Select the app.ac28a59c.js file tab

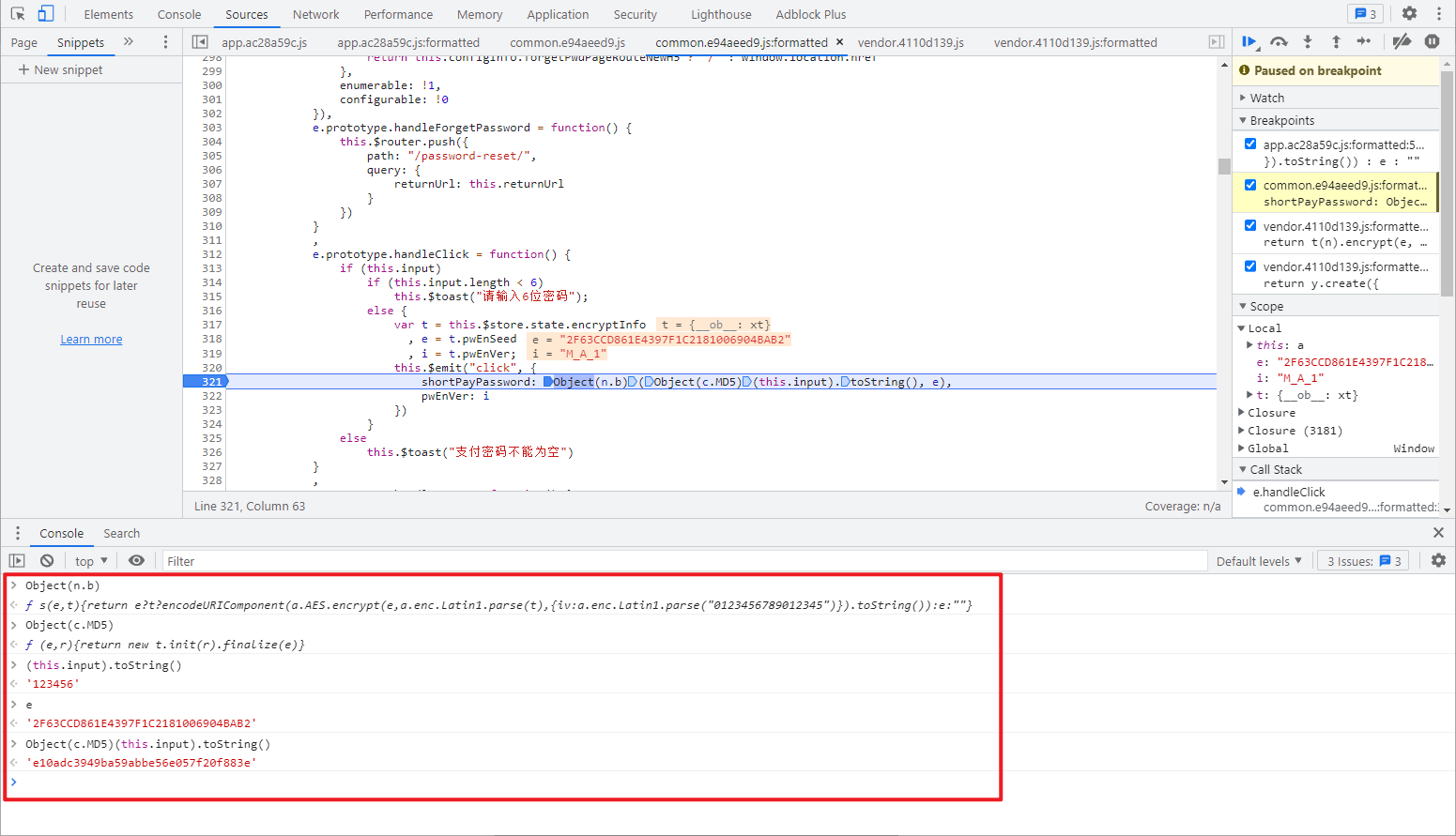pos(265,42)
